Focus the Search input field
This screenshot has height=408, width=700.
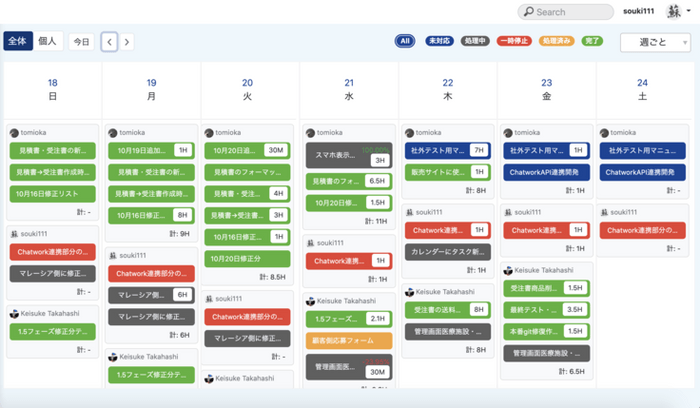coord(566,12)
